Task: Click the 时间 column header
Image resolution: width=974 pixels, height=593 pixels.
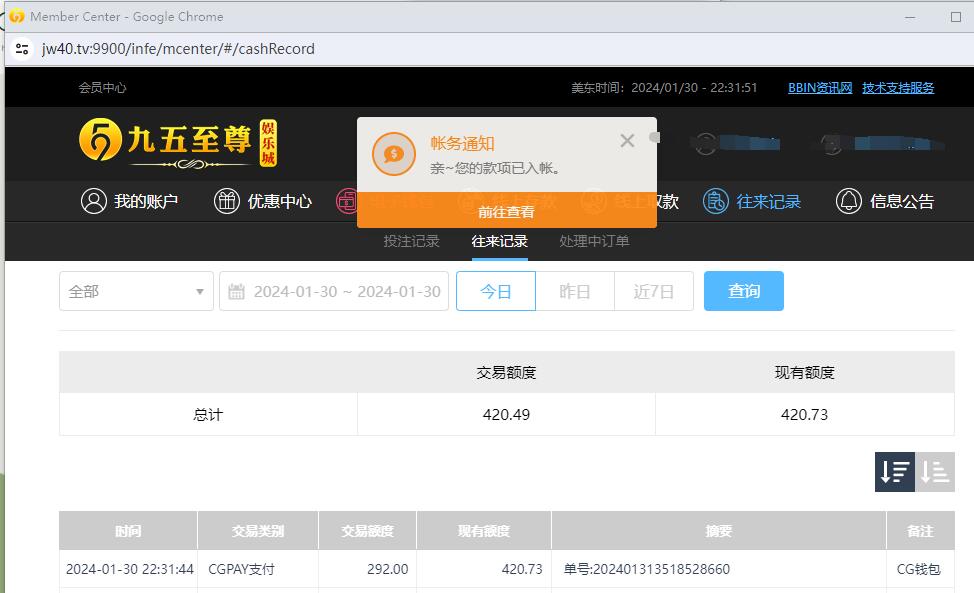Action: click(128, 531)
